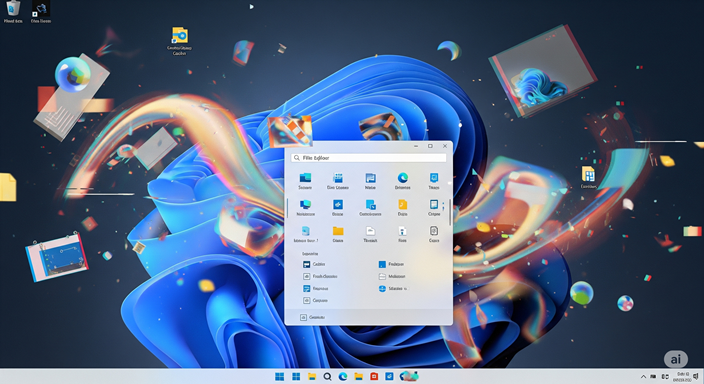Open the two-monitors icon in the window grid
This screenshot has height=384, width=704.
tap(305, 207)
